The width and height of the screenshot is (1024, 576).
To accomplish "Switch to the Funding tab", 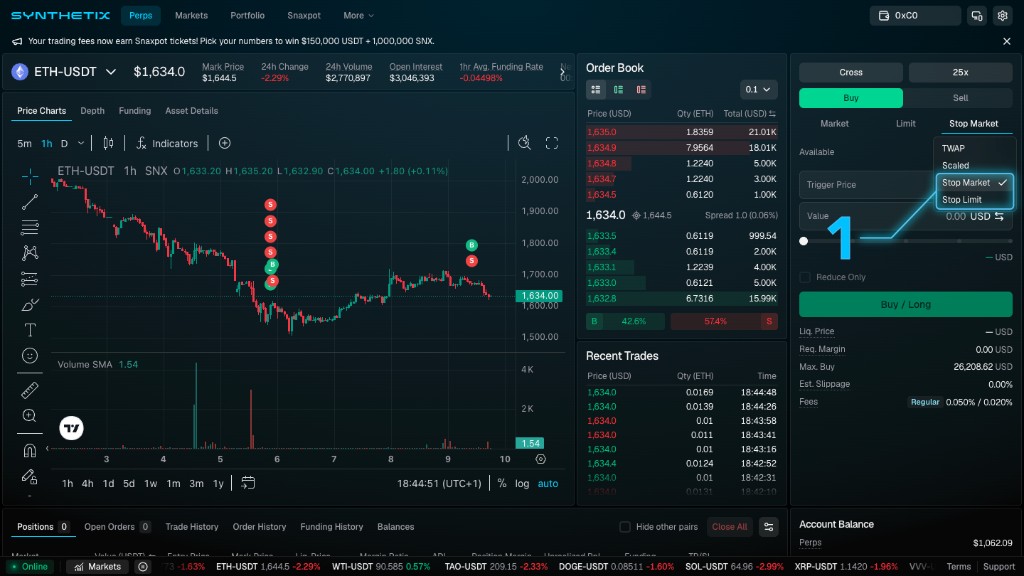I will click(135, 111).
